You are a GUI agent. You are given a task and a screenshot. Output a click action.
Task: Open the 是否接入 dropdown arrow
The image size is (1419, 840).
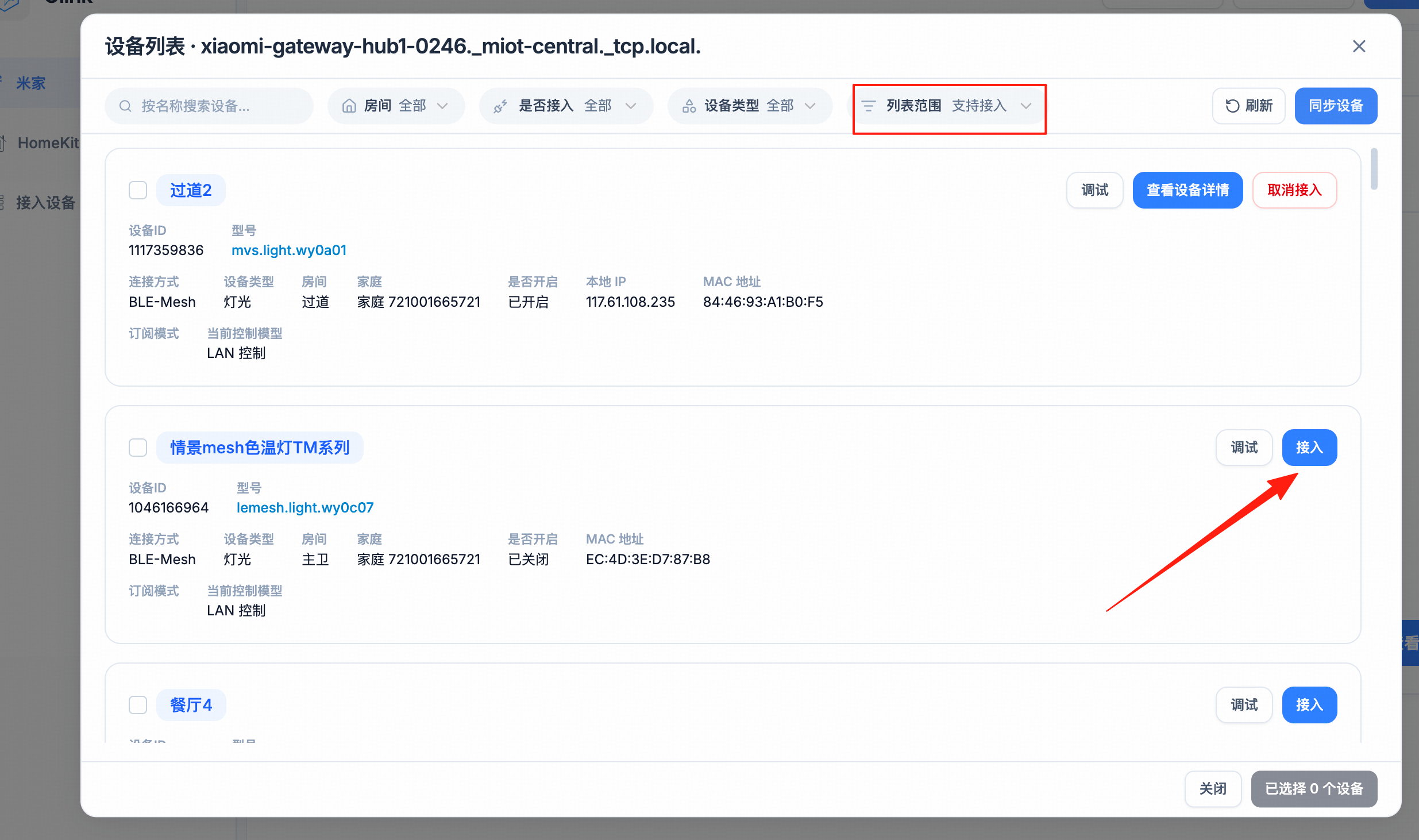point(631,106)
